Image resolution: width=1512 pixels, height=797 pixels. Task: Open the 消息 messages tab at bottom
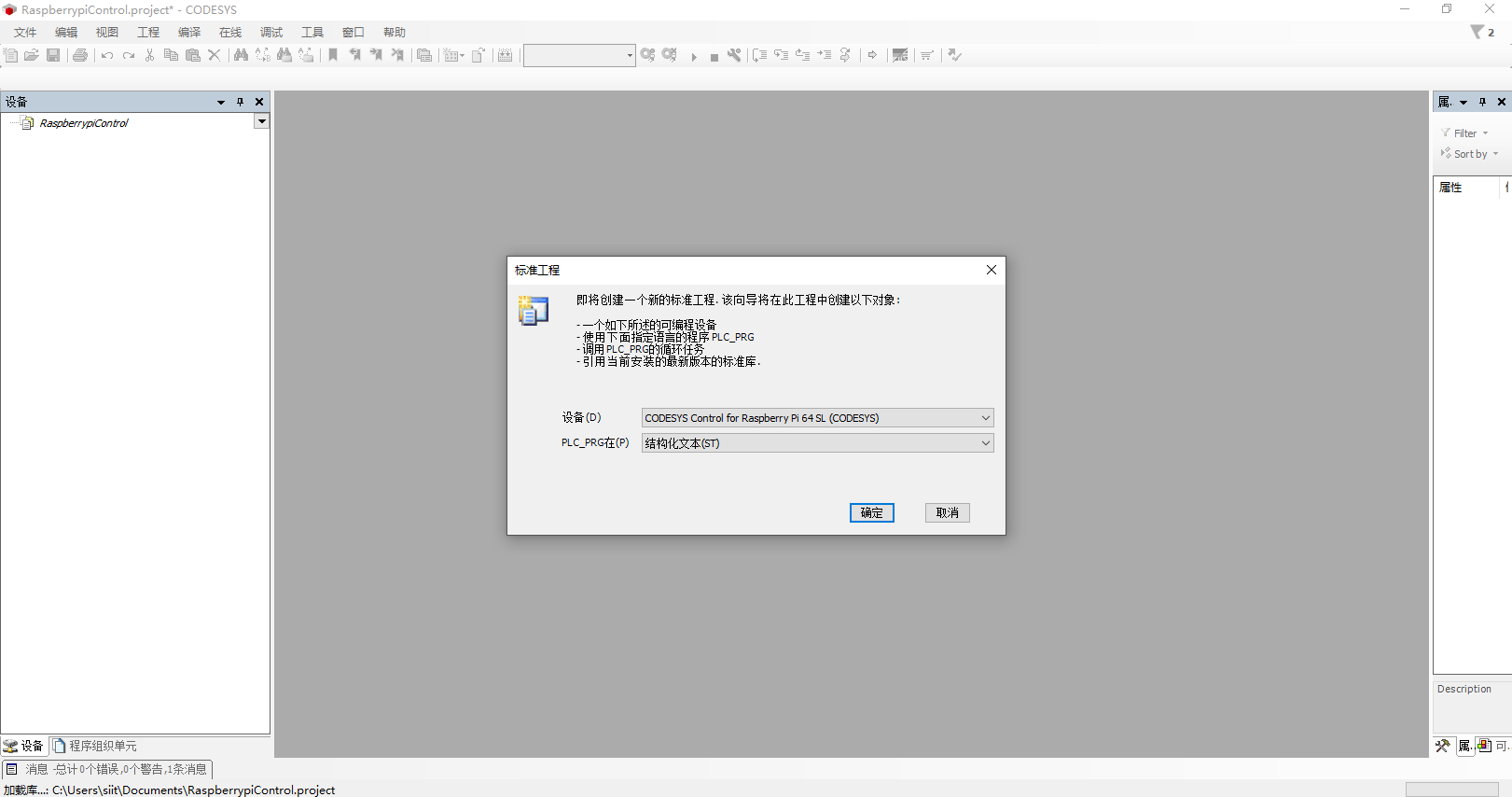coord(107,769)
